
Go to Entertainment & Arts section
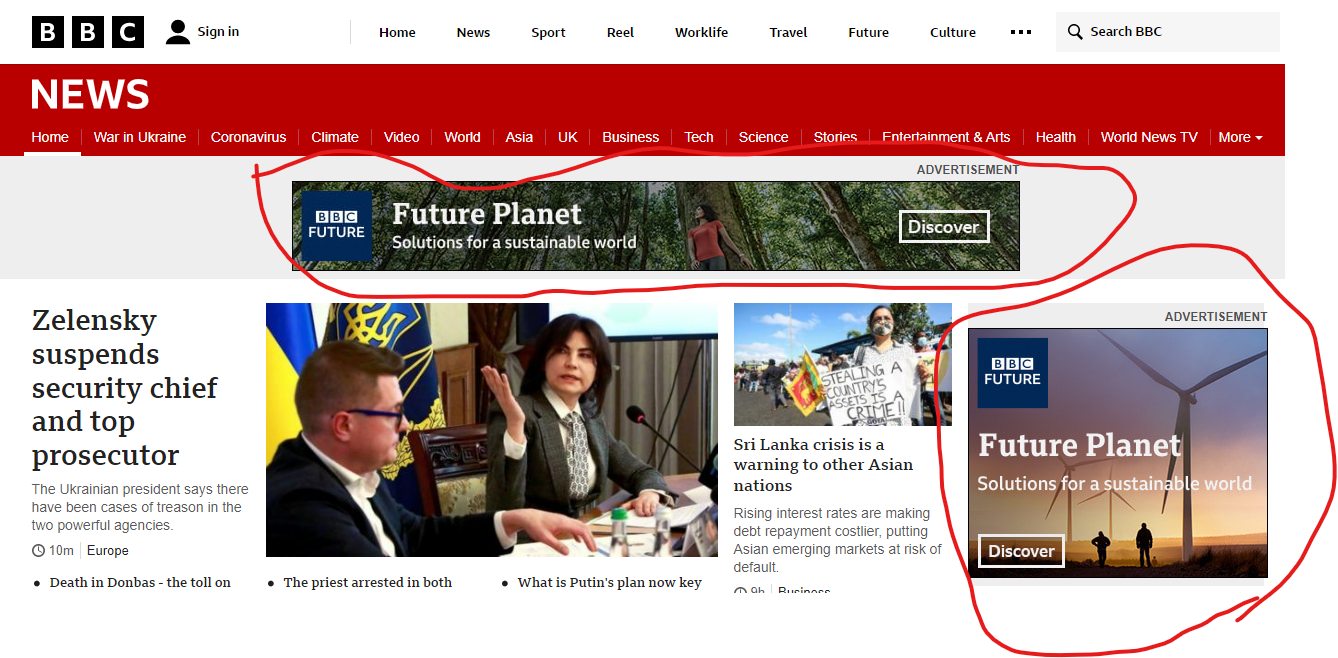click(946, 137)
